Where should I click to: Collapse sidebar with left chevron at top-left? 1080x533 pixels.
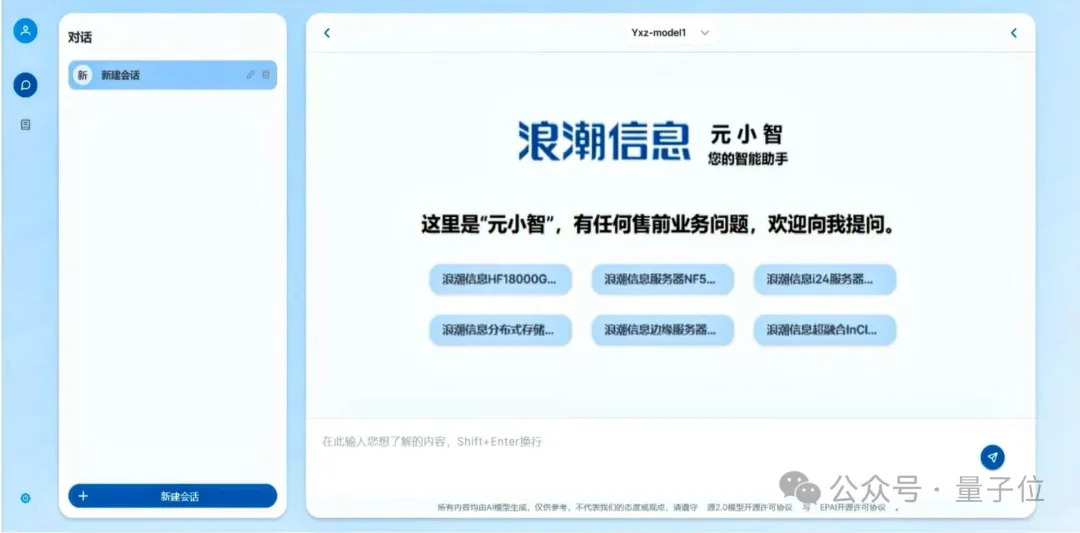(x=326, y=33)
